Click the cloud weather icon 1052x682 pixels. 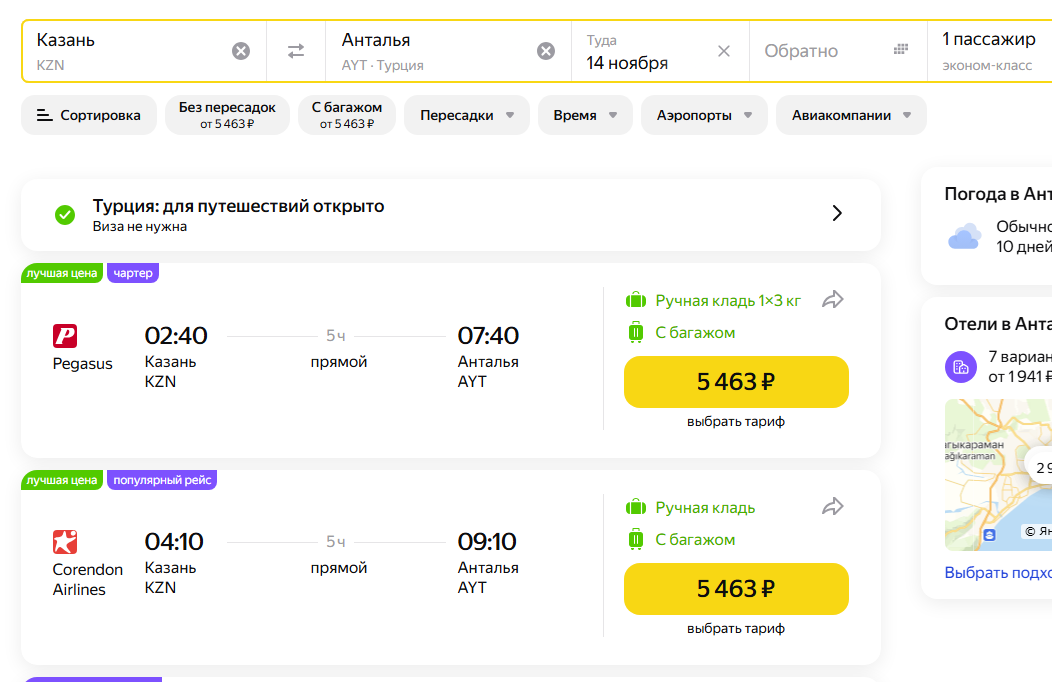[x=964, y=237]
